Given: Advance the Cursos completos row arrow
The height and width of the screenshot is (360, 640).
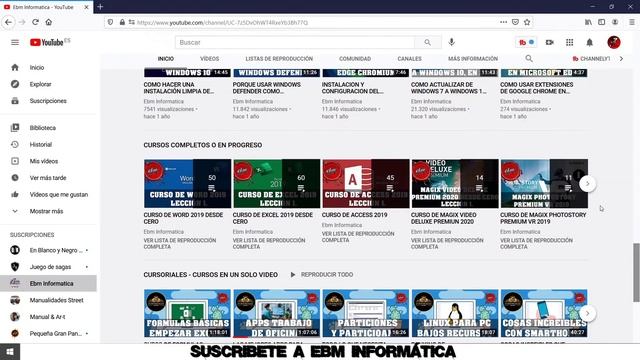Looking at the screenshot, I should point(587,184).
